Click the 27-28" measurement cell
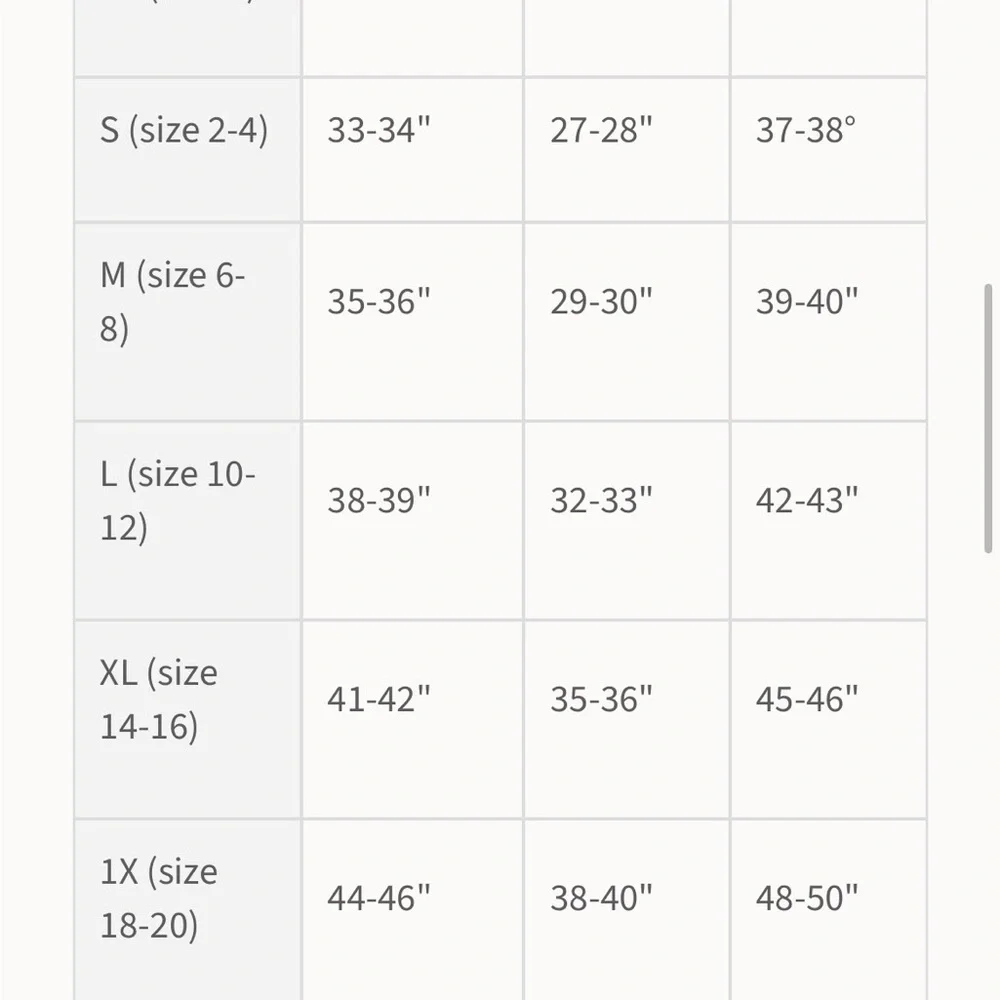 pyautogui.click(x=601, y=130)
